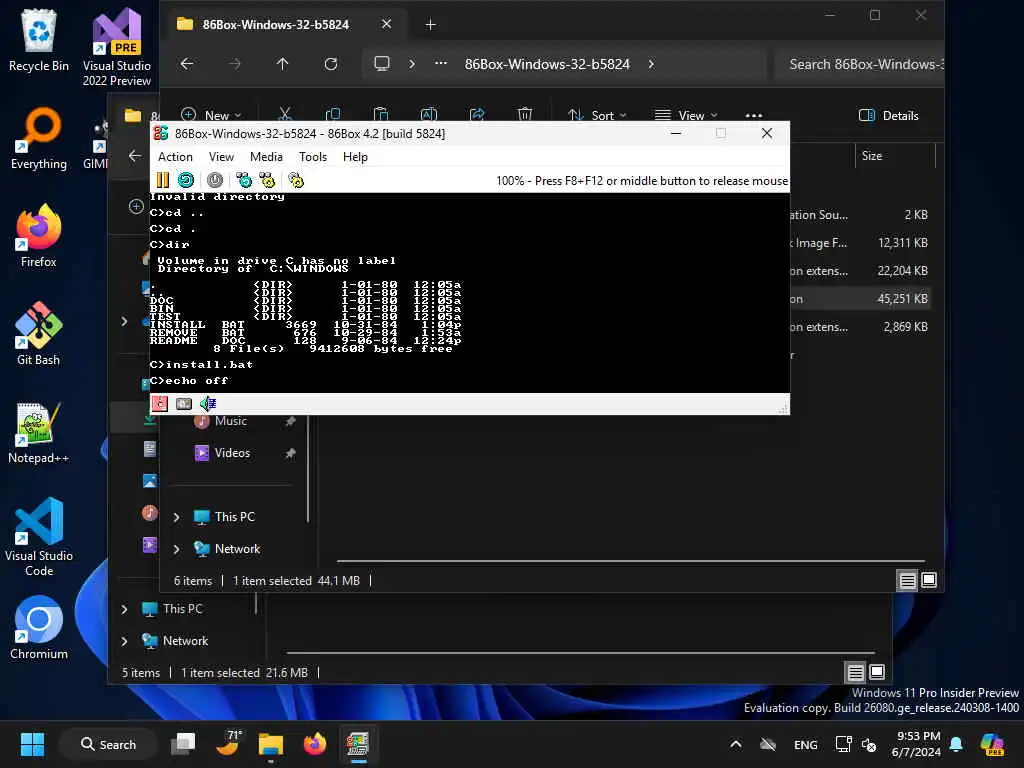Open Videos folder in front Explorer sidebar
Viewport: 1024px width, 768px height.
click(232, 453)
